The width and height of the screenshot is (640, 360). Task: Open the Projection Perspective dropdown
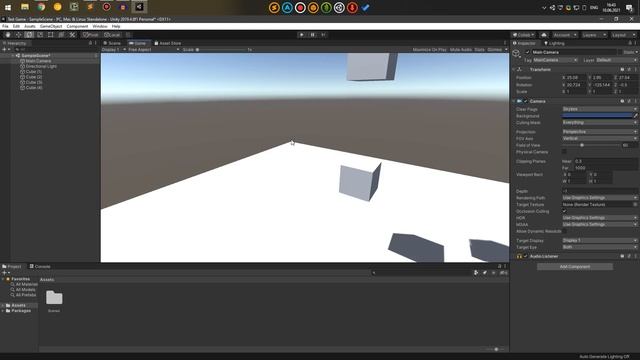tap(600, 132)
